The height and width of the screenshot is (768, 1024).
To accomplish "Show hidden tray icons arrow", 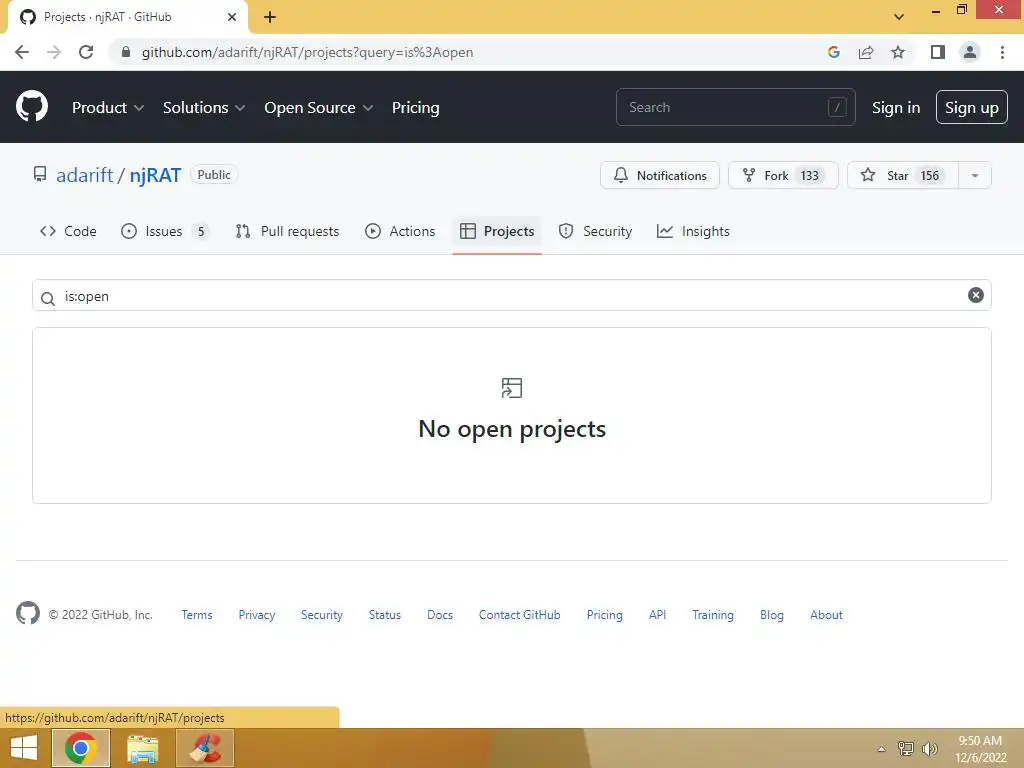I will 881,750.
